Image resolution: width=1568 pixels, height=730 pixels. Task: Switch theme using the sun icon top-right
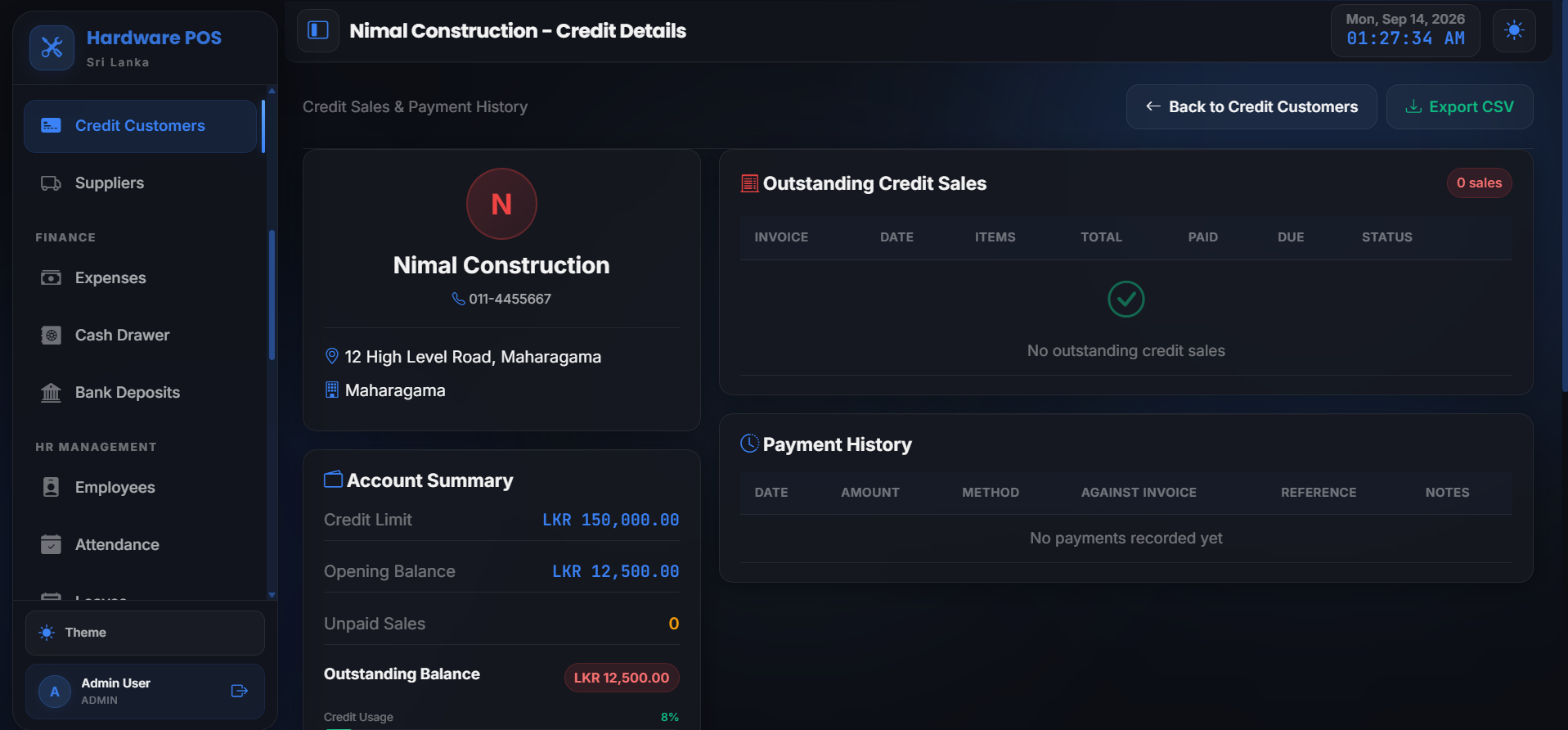click(x=1514, y=30)
